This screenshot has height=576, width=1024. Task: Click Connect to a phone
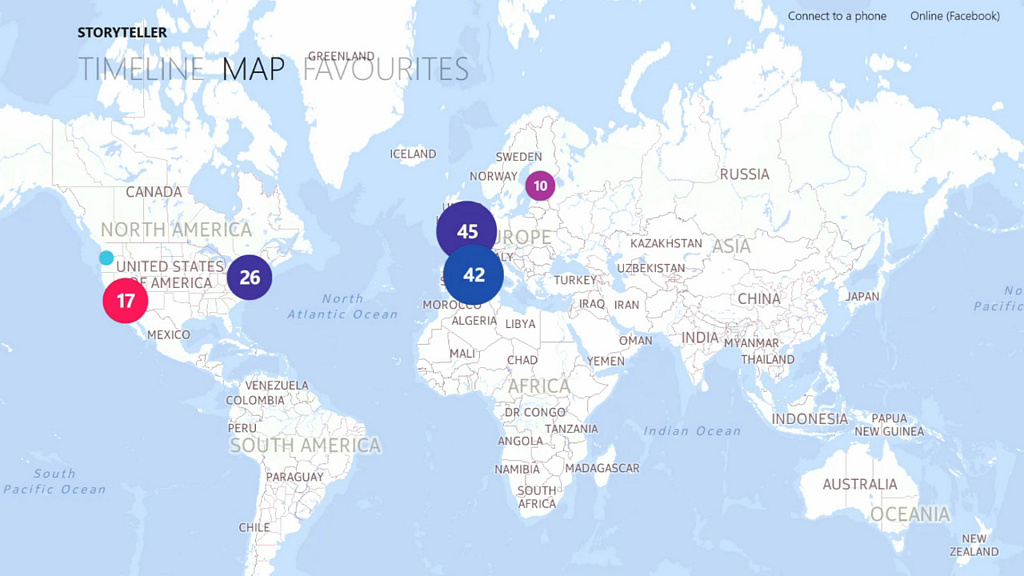click(837, 16)
